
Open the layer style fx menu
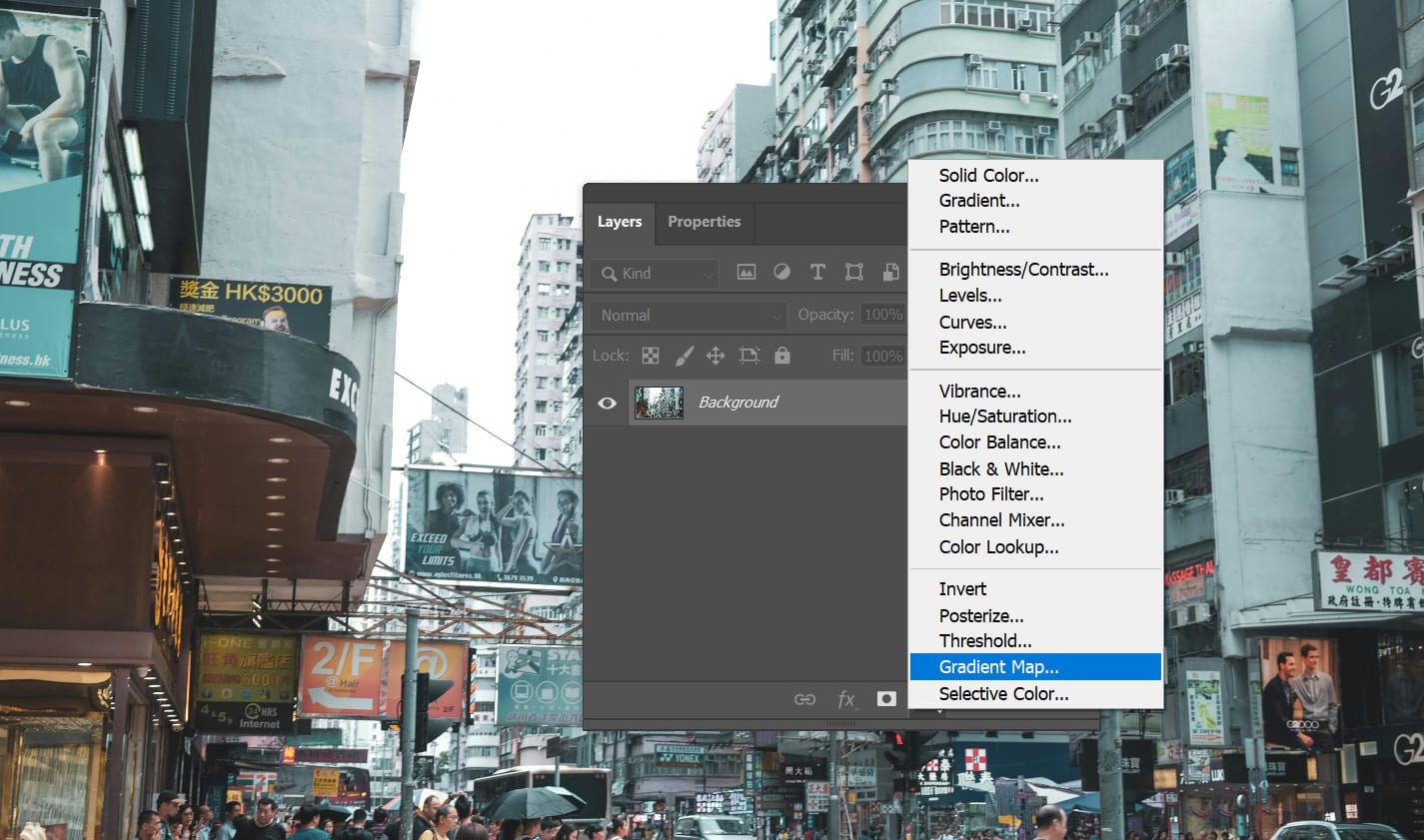pyautogui.click(x=846, y=699)
